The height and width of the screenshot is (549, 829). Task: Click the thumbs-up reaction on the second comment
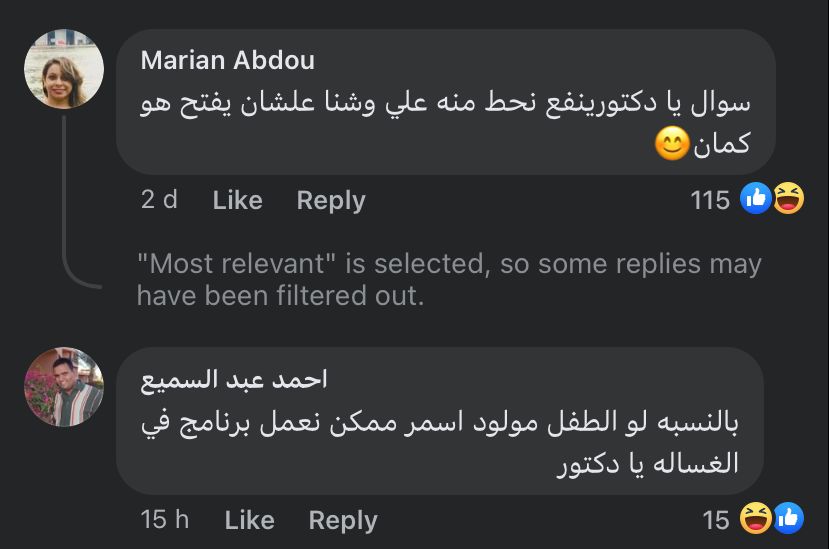789,518
